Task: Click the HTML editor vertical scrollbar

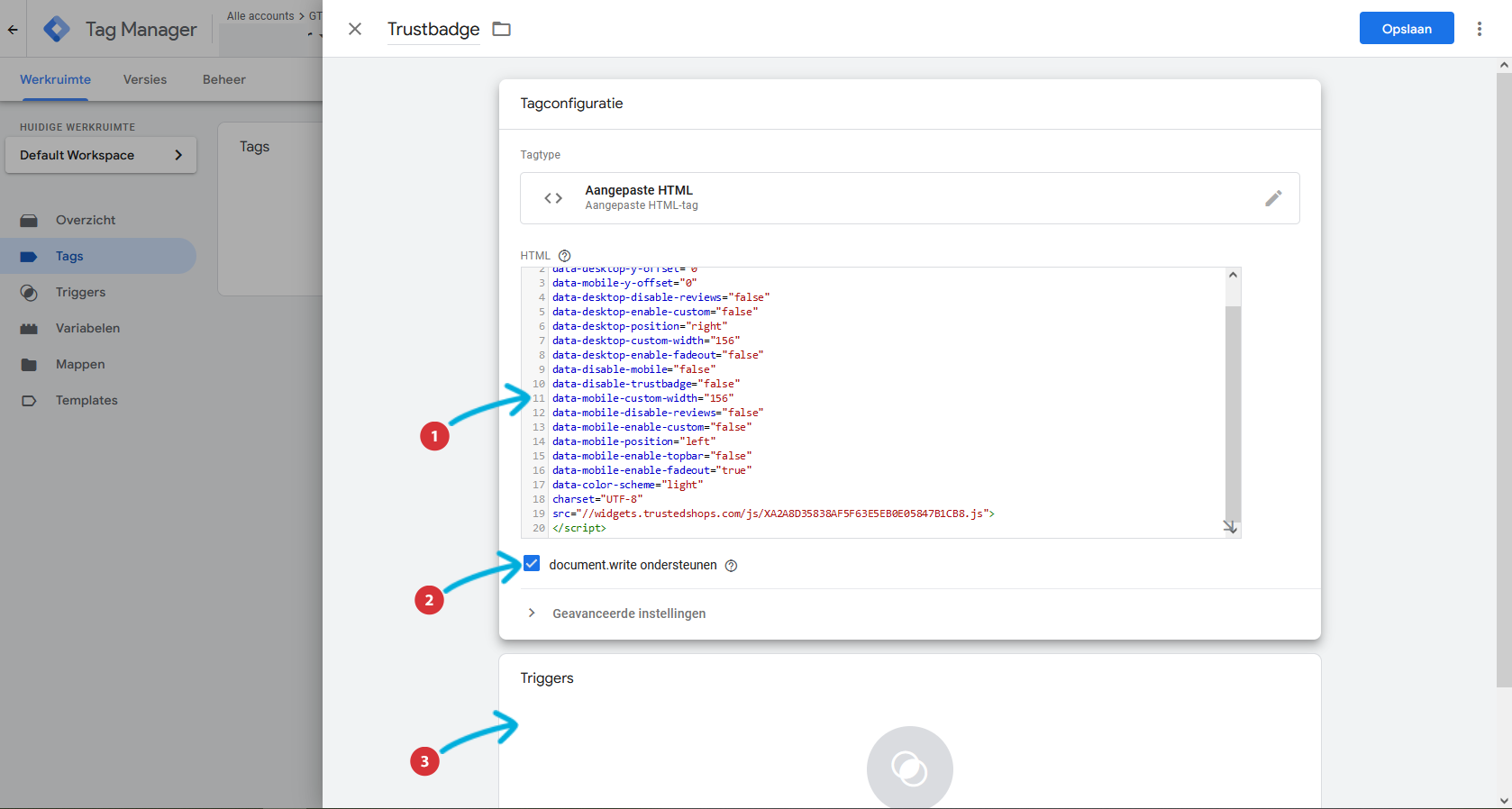Action: tap(1233, 414)
